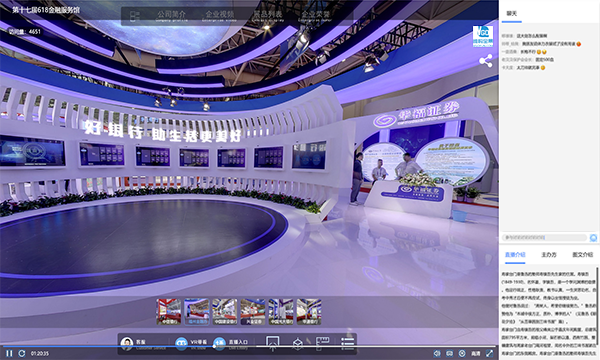Open the 客服 customer service avatar
Image resolution: width=600 pixels, height=360 pixels.
coord(127,343)
